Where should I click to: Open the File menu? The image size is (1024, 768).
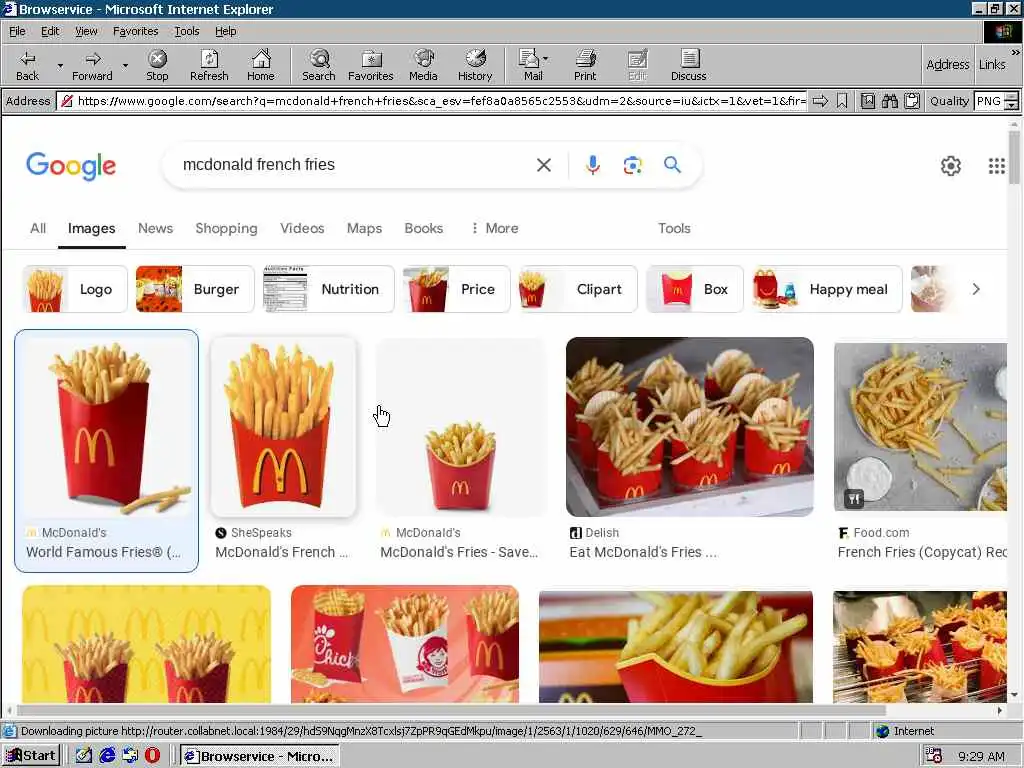click(17, 31)
